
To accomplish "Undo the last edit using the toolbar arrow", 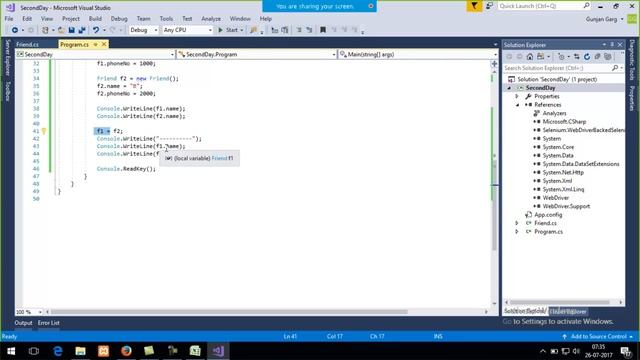I will tap(96, 30).
